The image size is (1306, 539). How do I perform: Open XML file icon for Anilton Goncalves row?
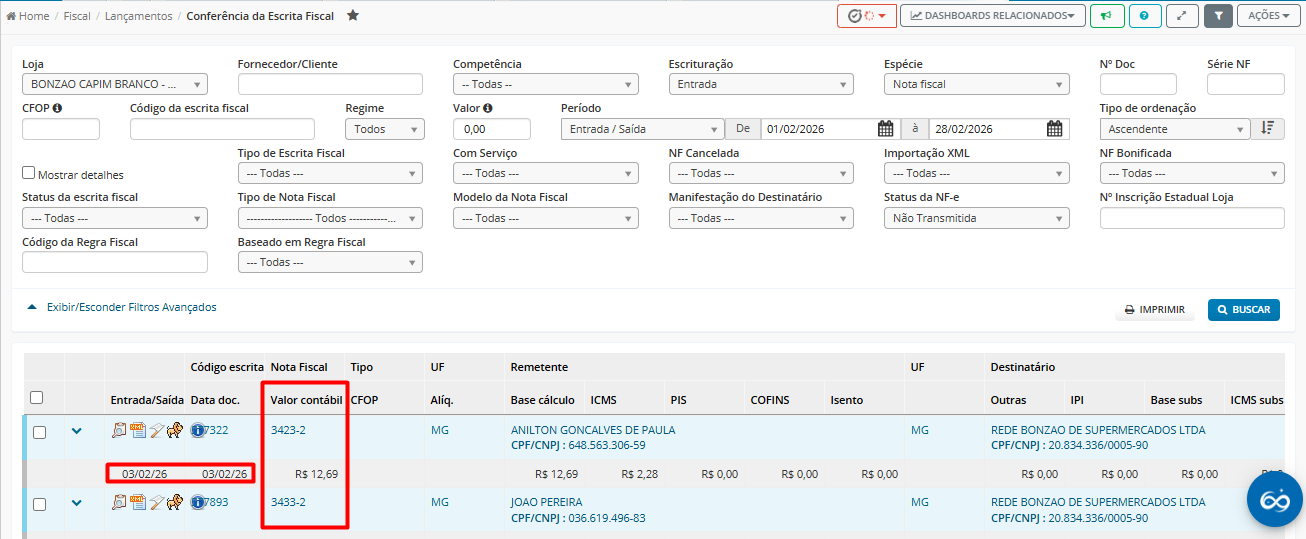pos(137,431)
